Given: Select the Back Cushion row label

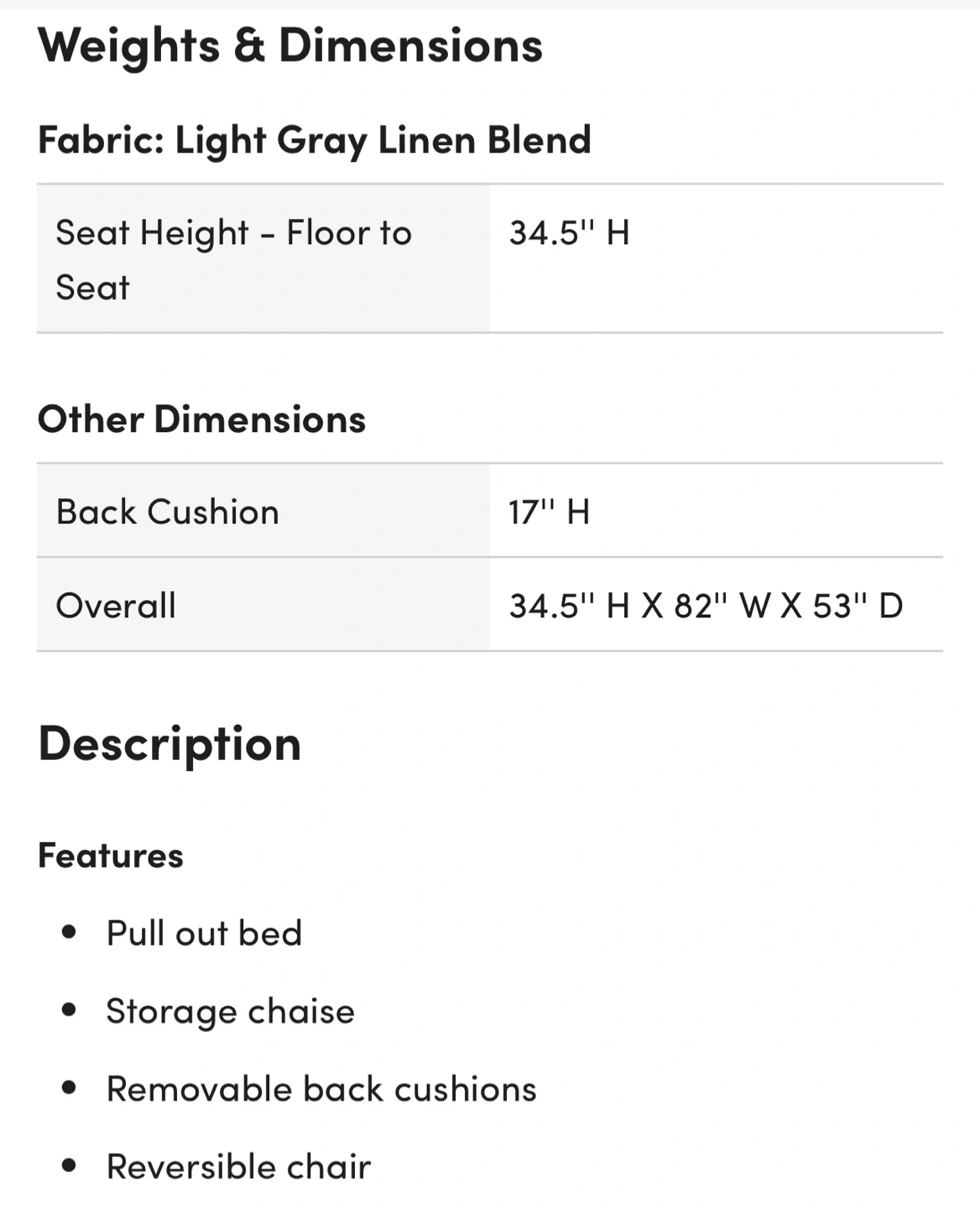Looking at the screenshot, I should 168,512.
